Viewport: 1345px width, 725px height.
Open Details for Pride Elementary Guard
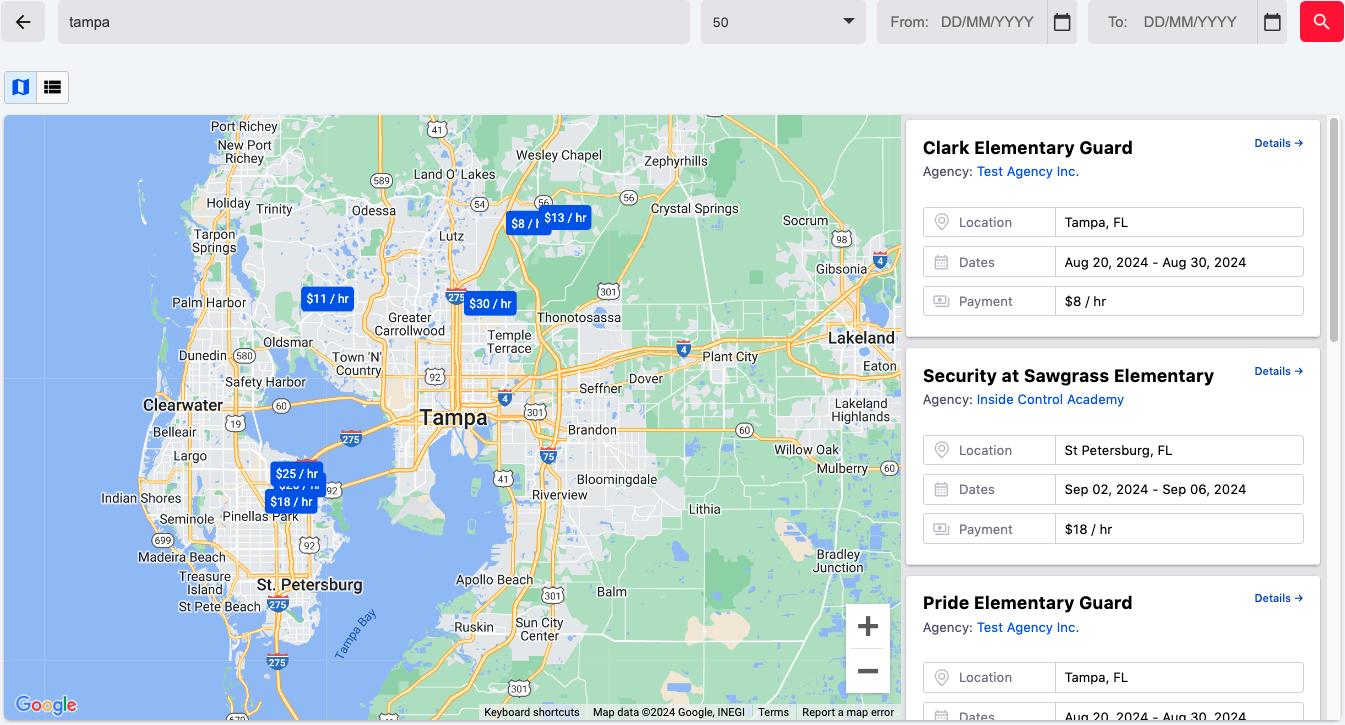tap(1279, 598)
